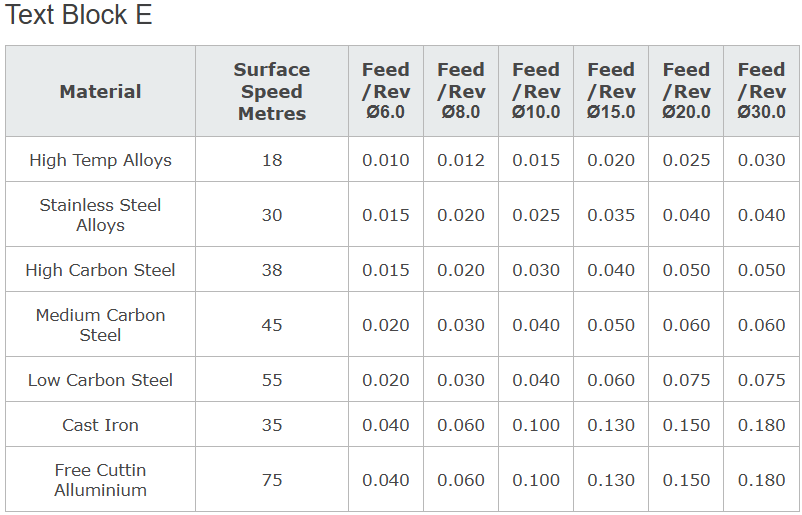Screen dimensions: 802x515
Task: Select surface speed 18 for High Temp Alloys
Action: (272, 160)
